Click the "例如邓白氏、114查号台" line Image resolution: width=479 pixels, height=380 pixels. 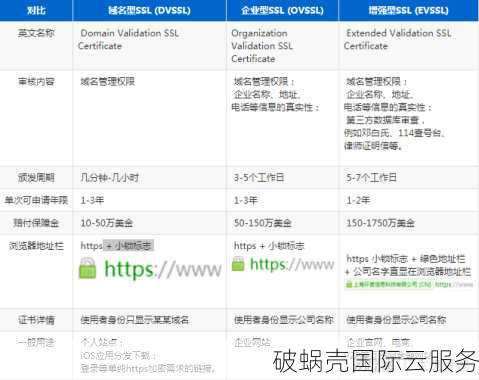pyautogui.click(x=393, y=133)
